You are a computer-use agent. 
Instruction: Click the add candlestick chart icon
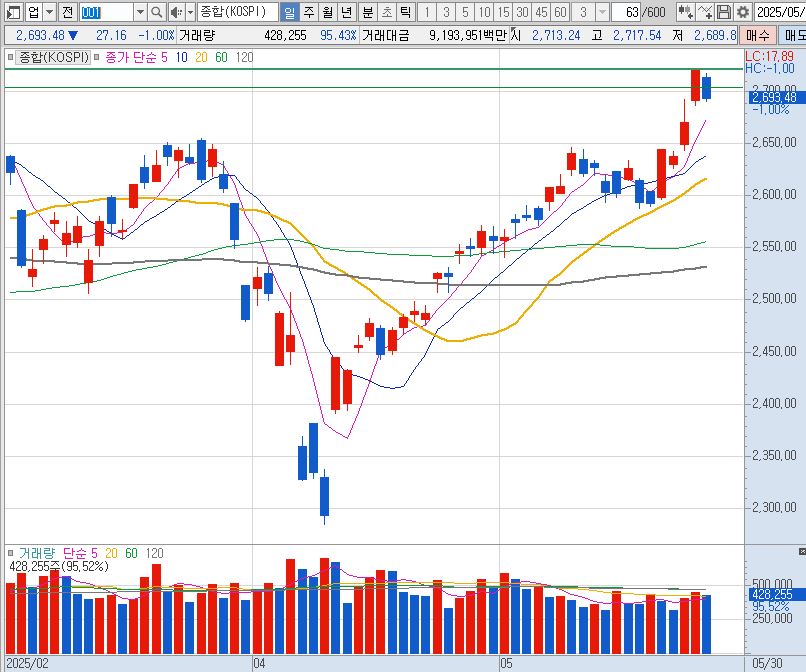(685, 12)
